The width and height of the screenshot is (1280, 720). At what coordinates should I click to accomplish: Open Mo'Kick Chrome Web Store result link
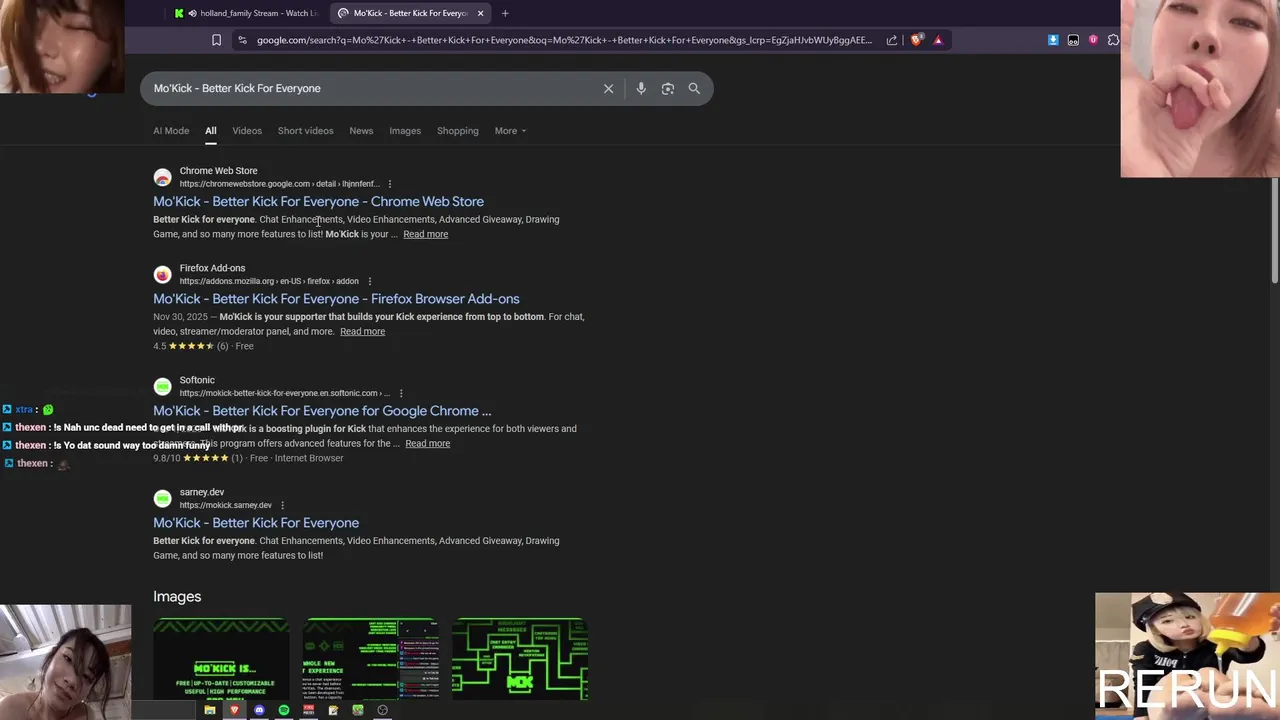coord(318,202)
